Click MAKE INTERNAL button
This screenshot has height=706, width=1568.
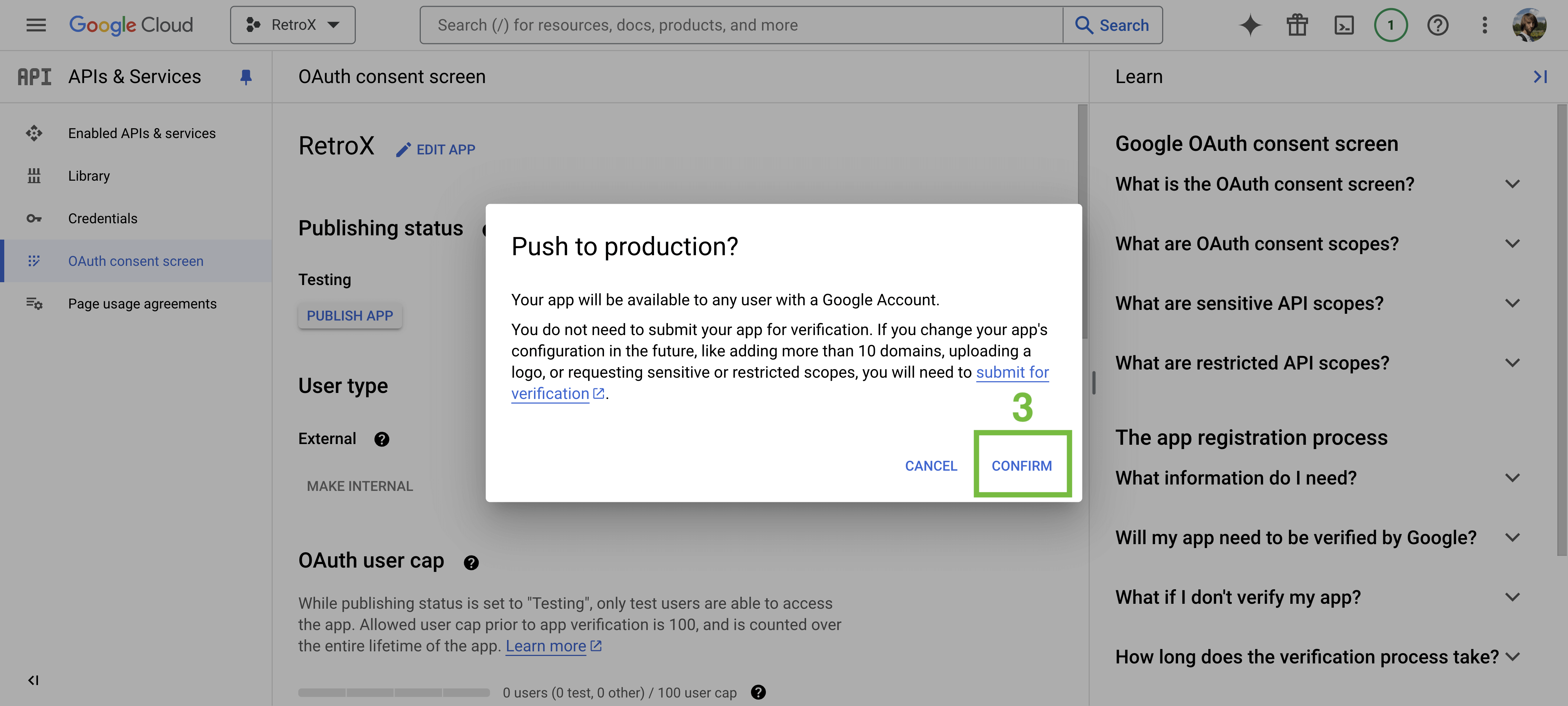(360, 486)
